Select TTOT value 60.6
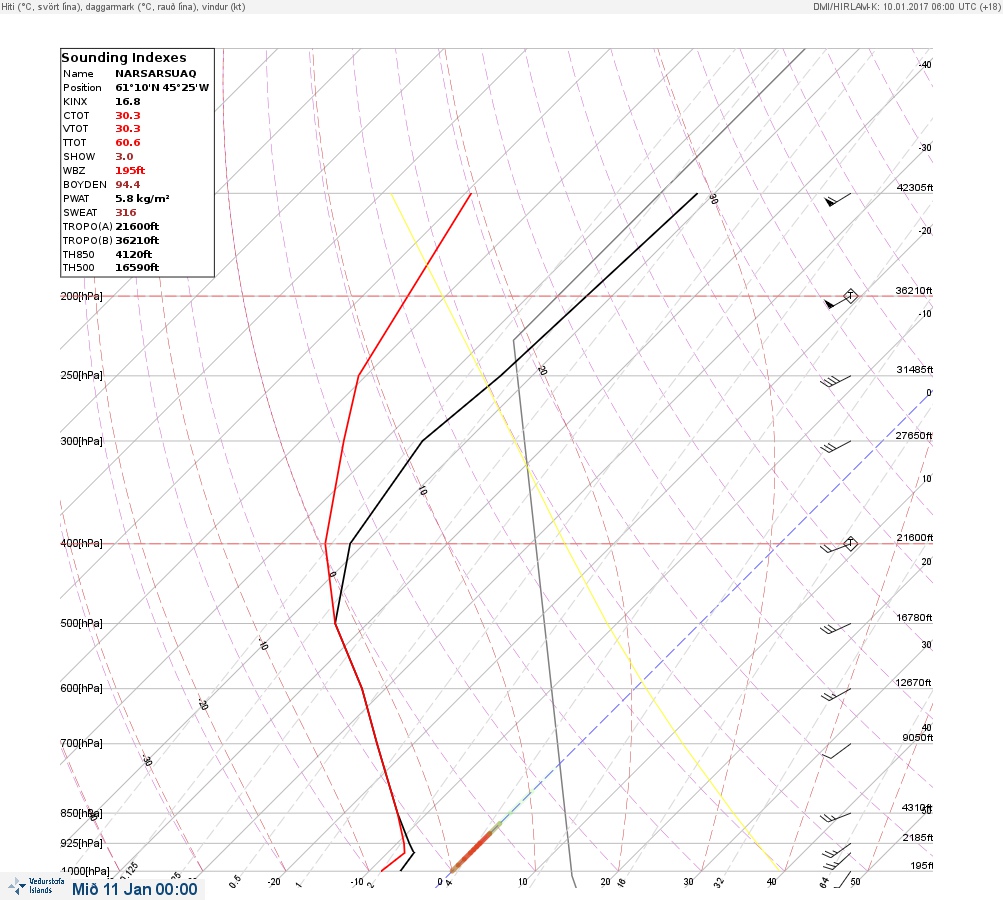 point(127,143)
